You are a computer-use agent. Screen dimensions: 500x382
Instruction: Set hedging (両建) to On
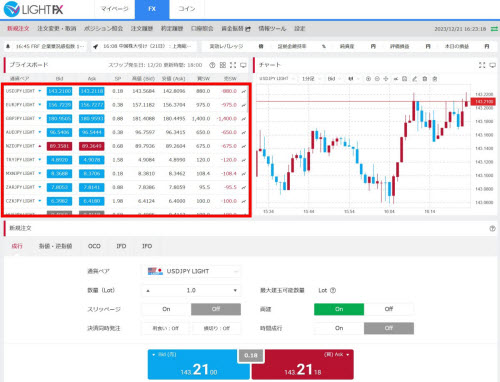[x=339, y=309]
